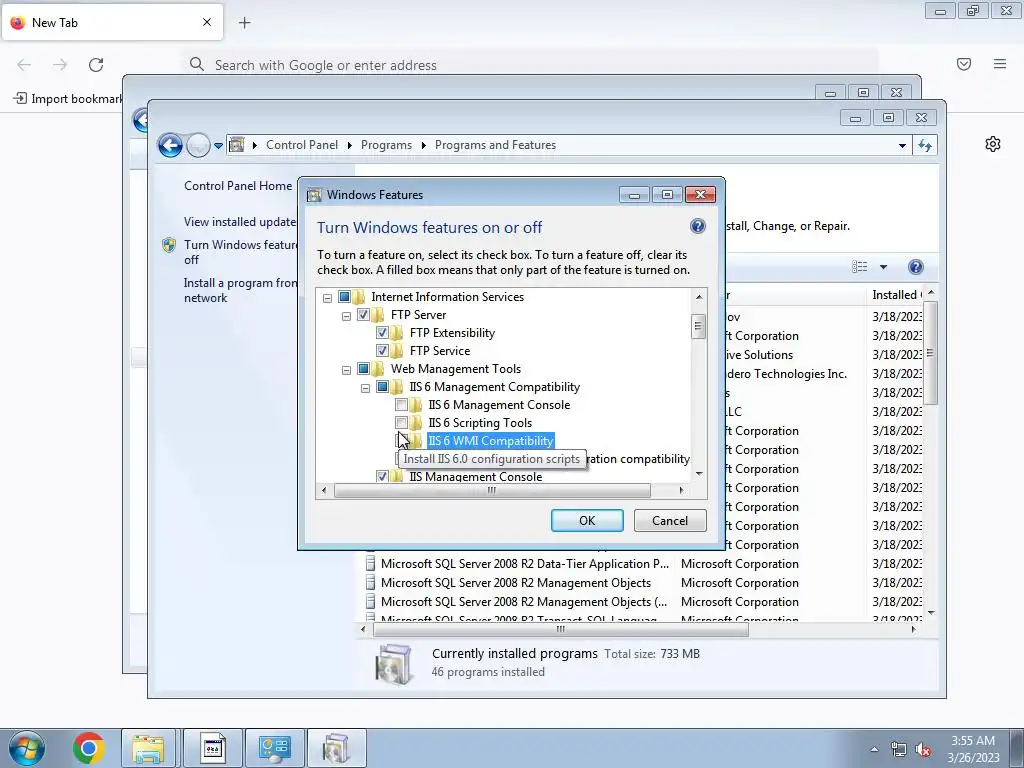Click the FTP Extensibility folder icon
This screenshot has width=1024, height=768.
coord(396,333)
